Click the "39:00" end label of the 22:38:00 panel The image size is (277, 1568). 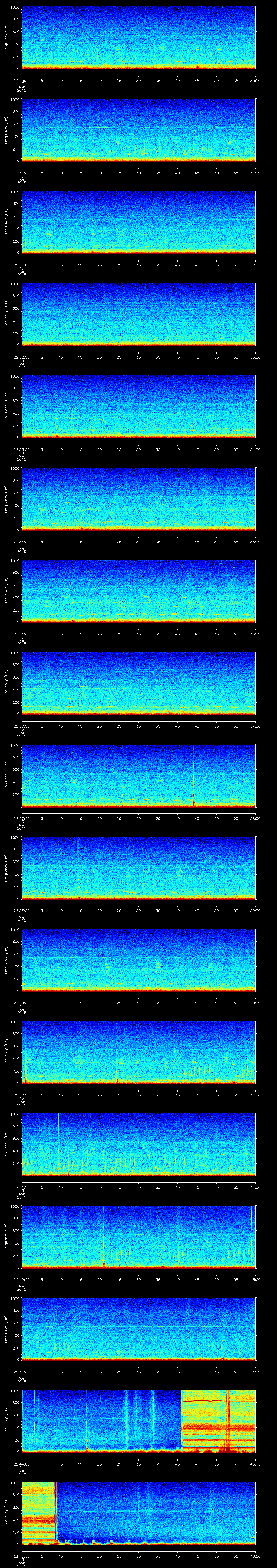pyautogui.click(x=256, y=910)
